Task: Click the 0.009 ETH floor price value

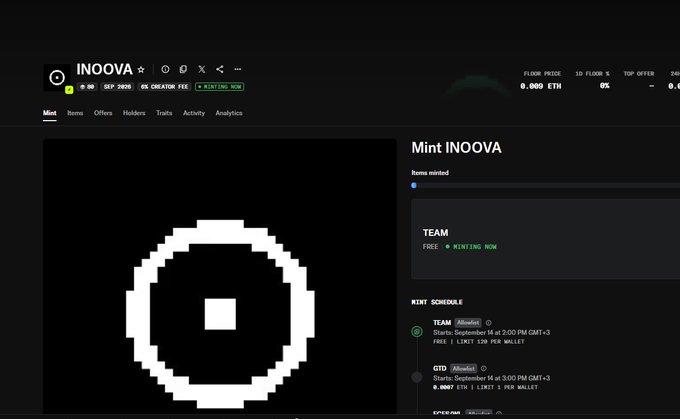Action: pyautogui.click(x=541, y=86)
